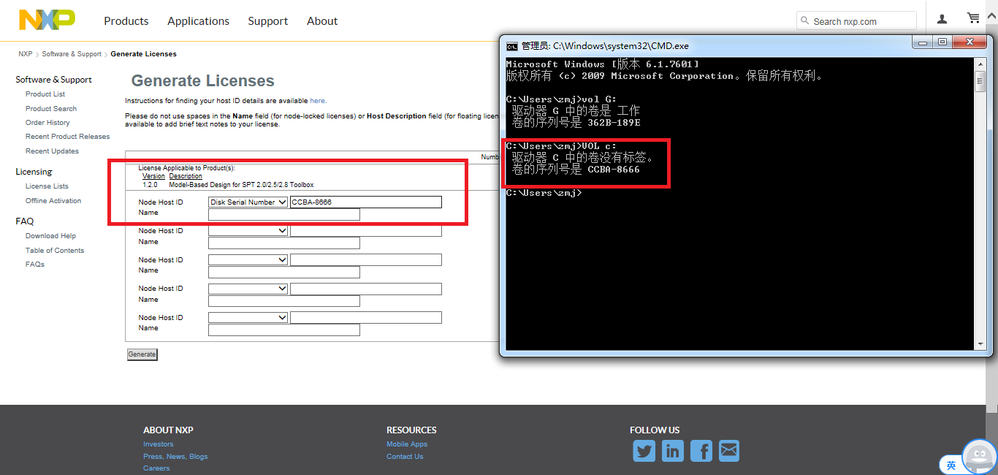Click the CCBA-8666 serial in CMD window
The image size is (998, 475).
point(614,170)
